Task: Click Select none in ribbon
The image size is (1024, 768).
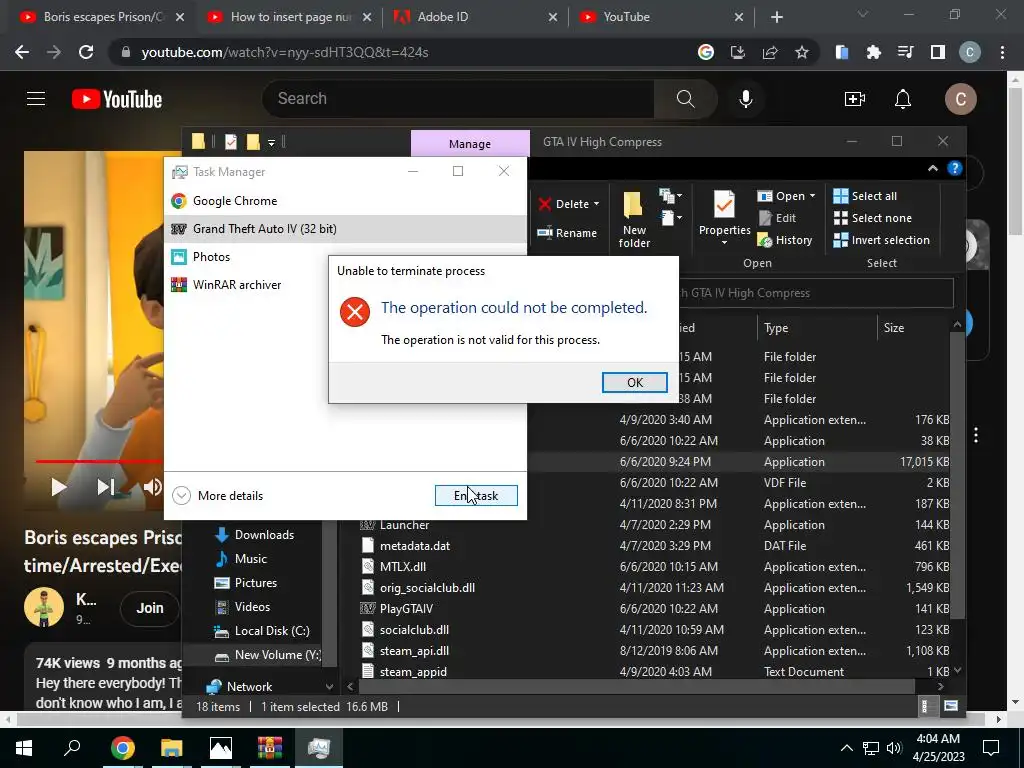Action: point(872,218)
